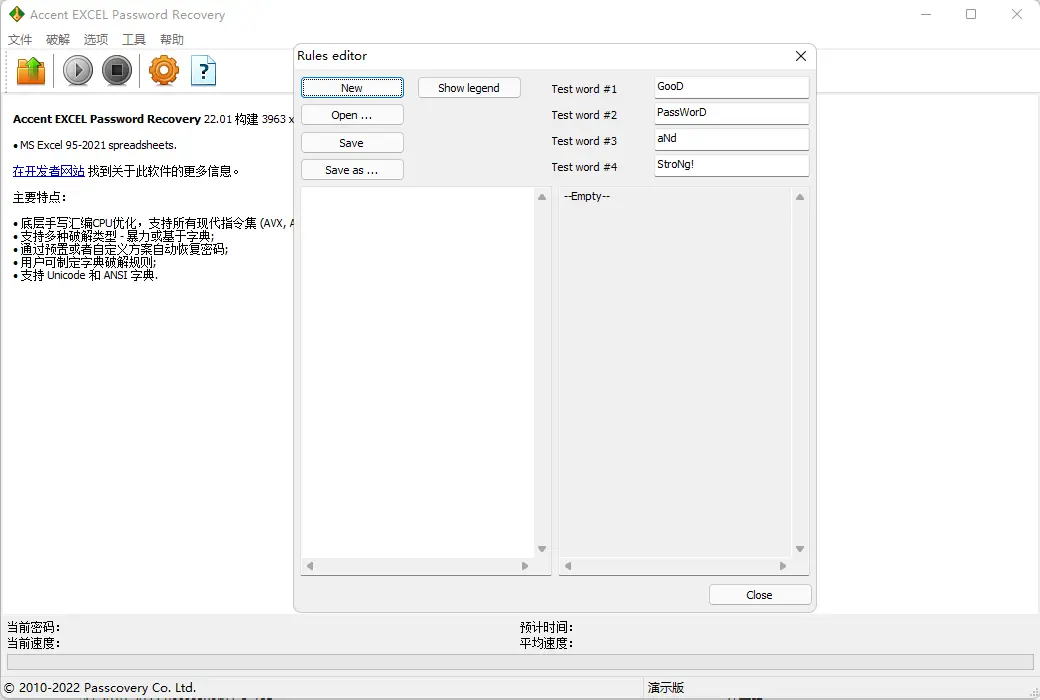Click the Show legend button
1040x700 pixels.
tap(469, 88)
